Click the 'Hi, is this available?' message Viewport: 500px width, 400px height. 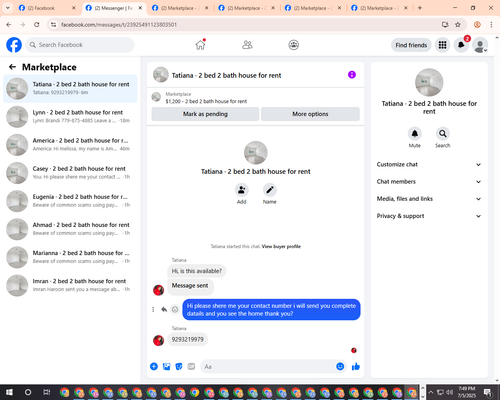[x=196, y=271]
